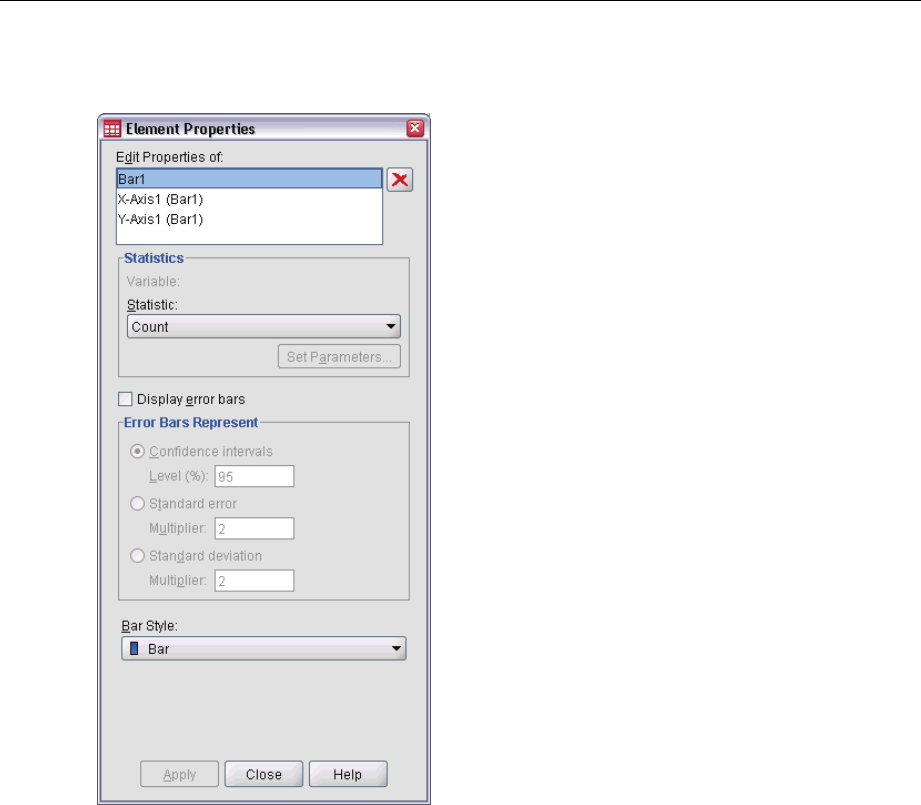Click the Element Properties title bar icon
This screenshot has width=921, height=805.
click(x=112, y=129)
